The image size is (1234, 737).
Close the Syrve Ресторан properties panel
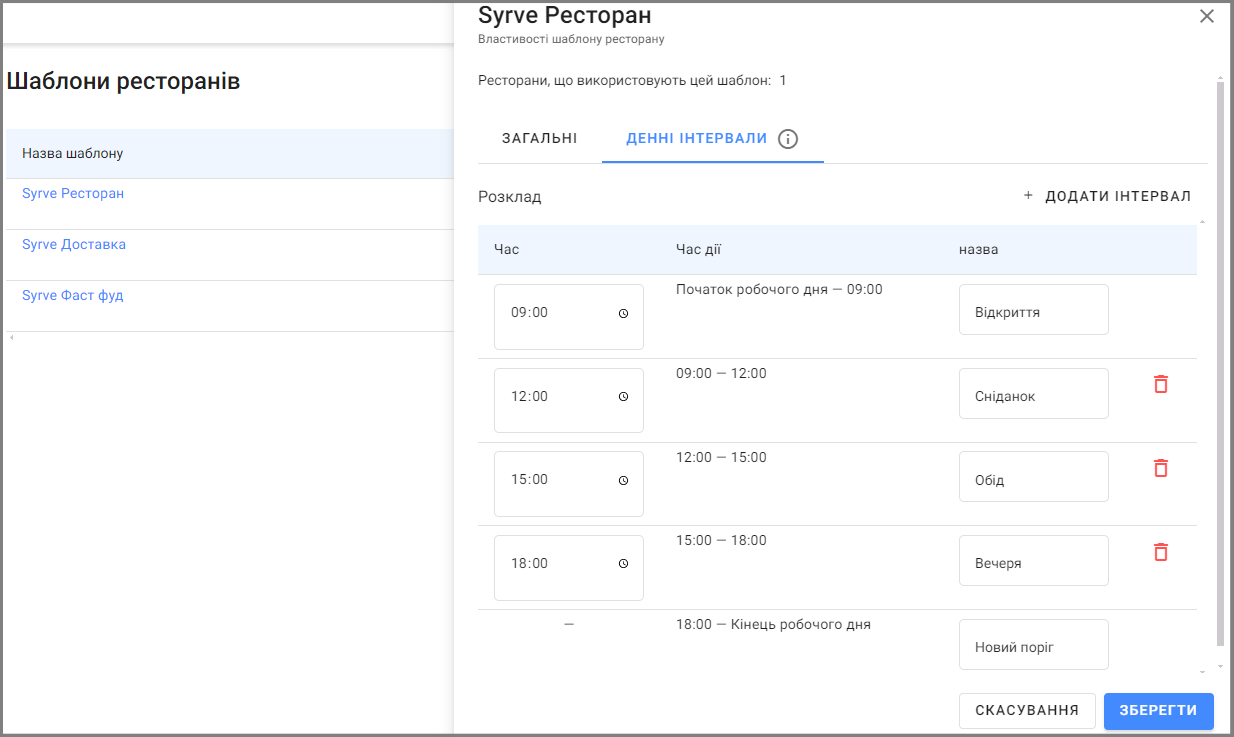[1207, 16]
